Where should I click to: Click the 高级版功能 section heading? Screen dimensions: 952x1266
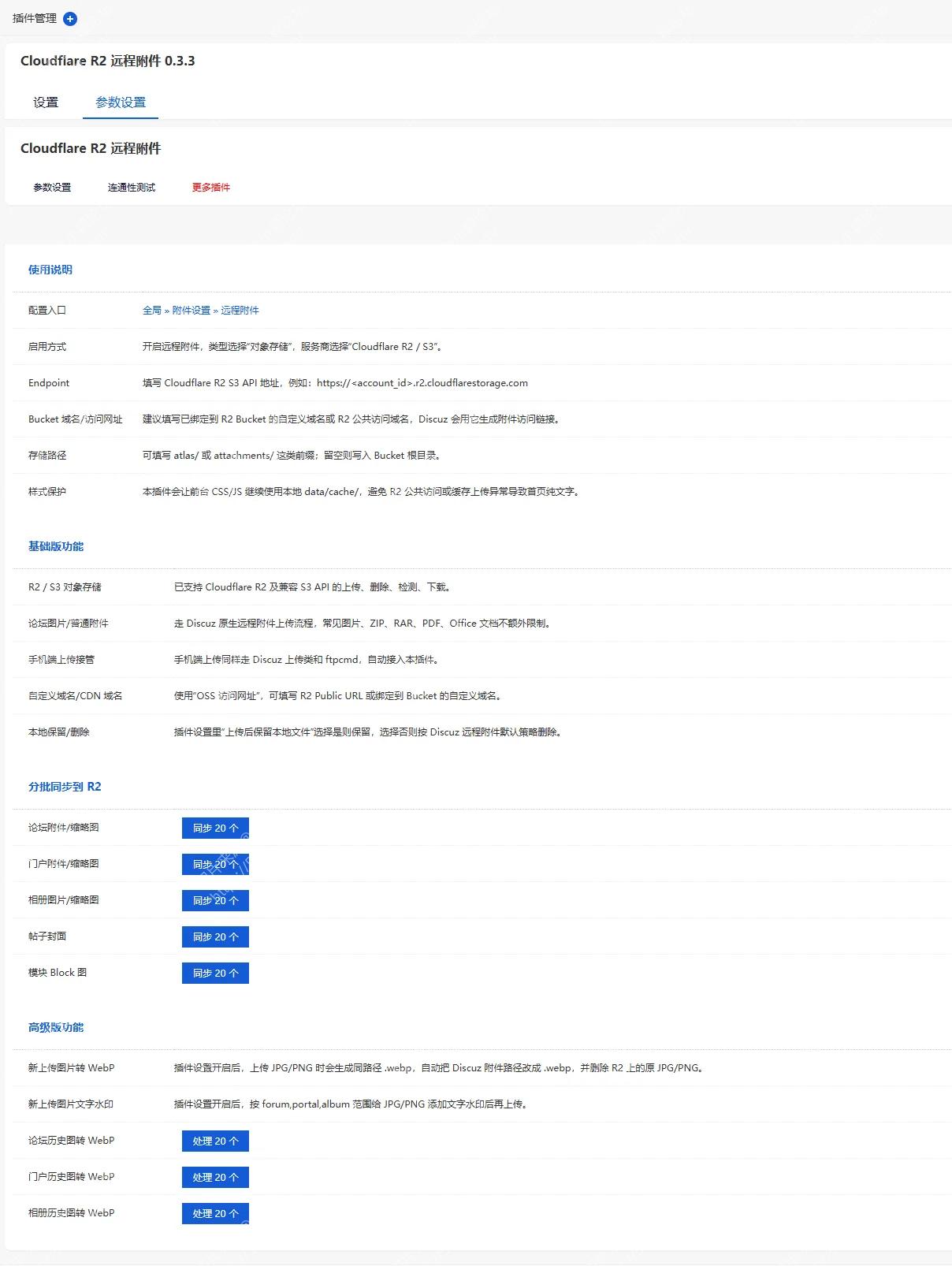click(x=56, y=1027)
